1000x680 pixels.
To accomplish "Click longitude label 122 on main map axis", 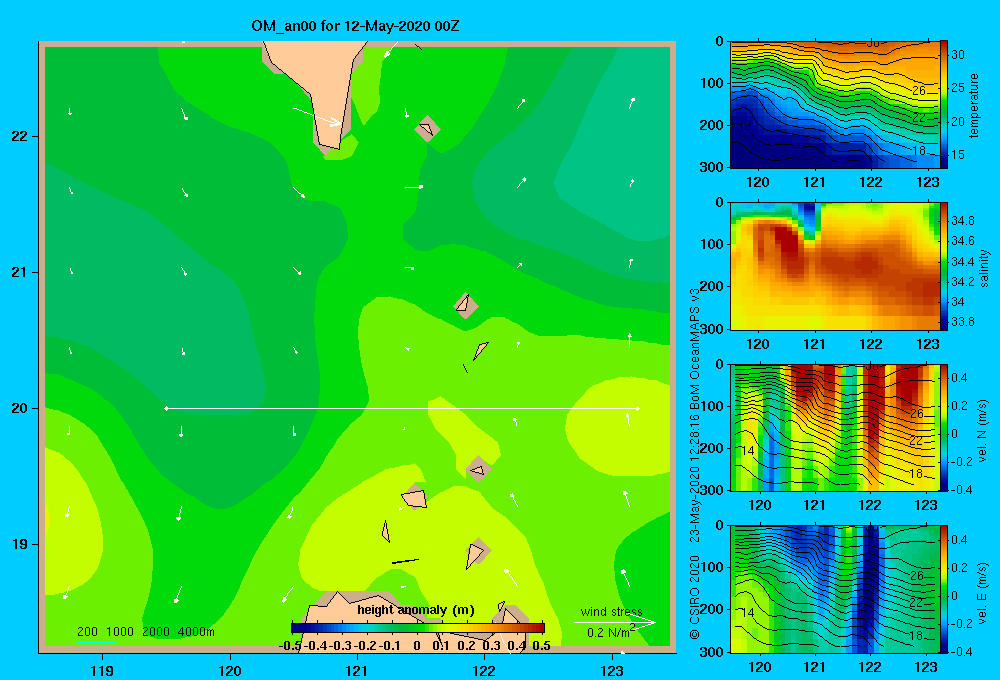I will point(484,670).
